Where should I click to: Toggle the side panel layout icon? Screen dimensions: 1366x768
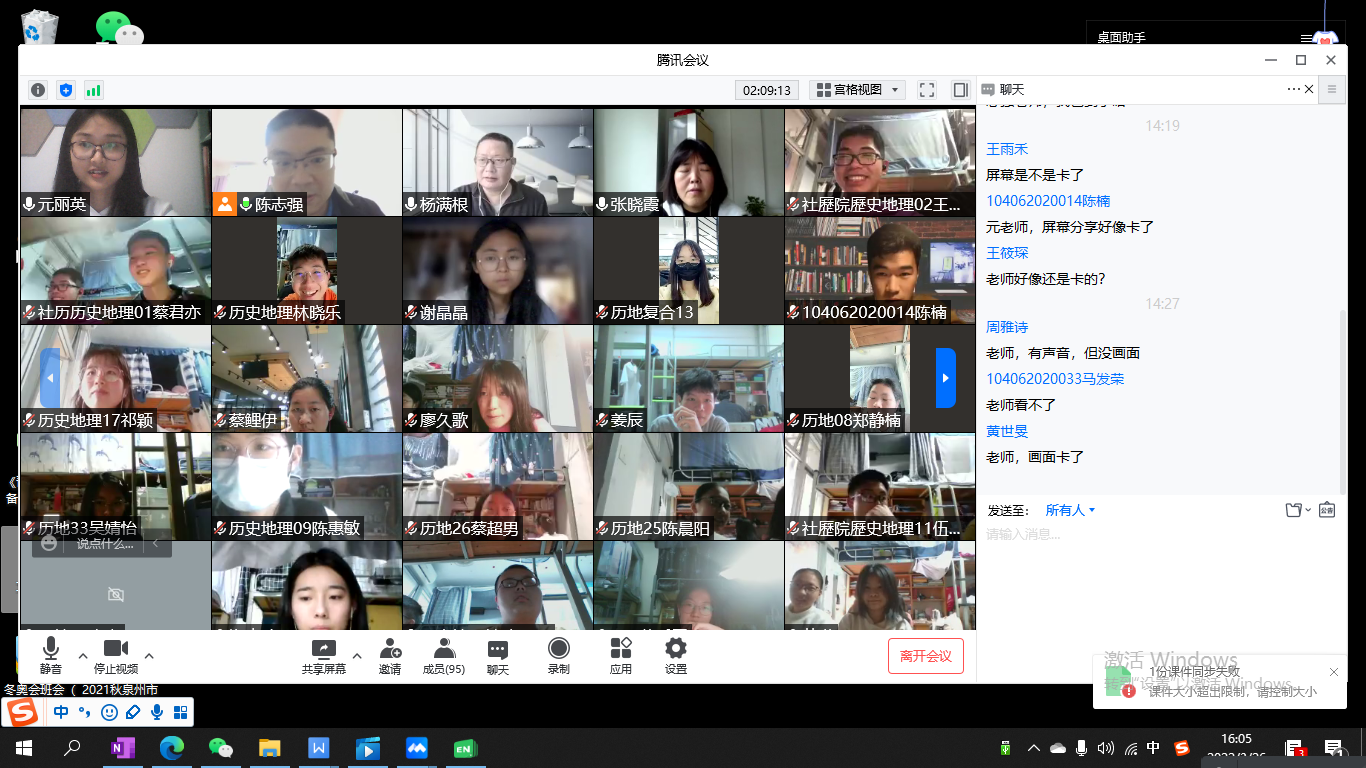point(961,90)
